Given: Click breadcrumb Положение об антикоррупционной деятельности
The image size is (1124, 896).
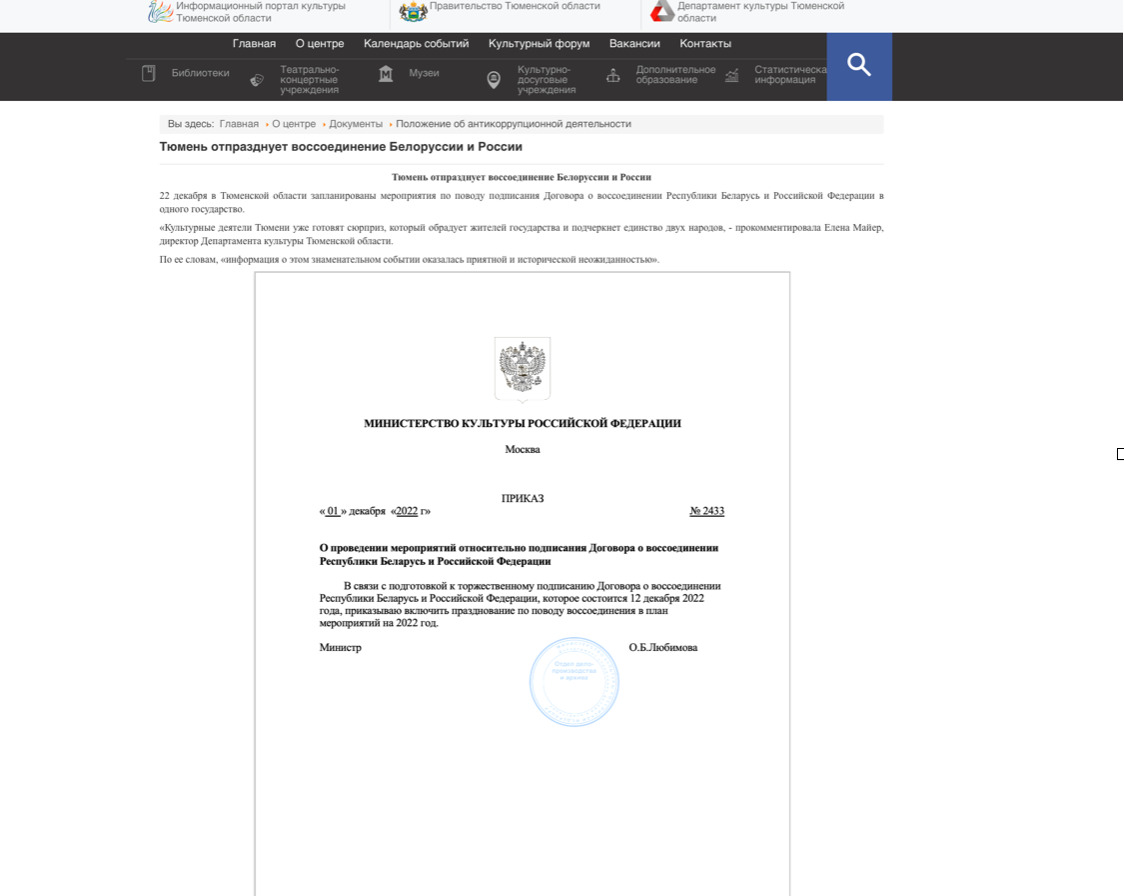Looking at the screenshot, I should [513, 124].
